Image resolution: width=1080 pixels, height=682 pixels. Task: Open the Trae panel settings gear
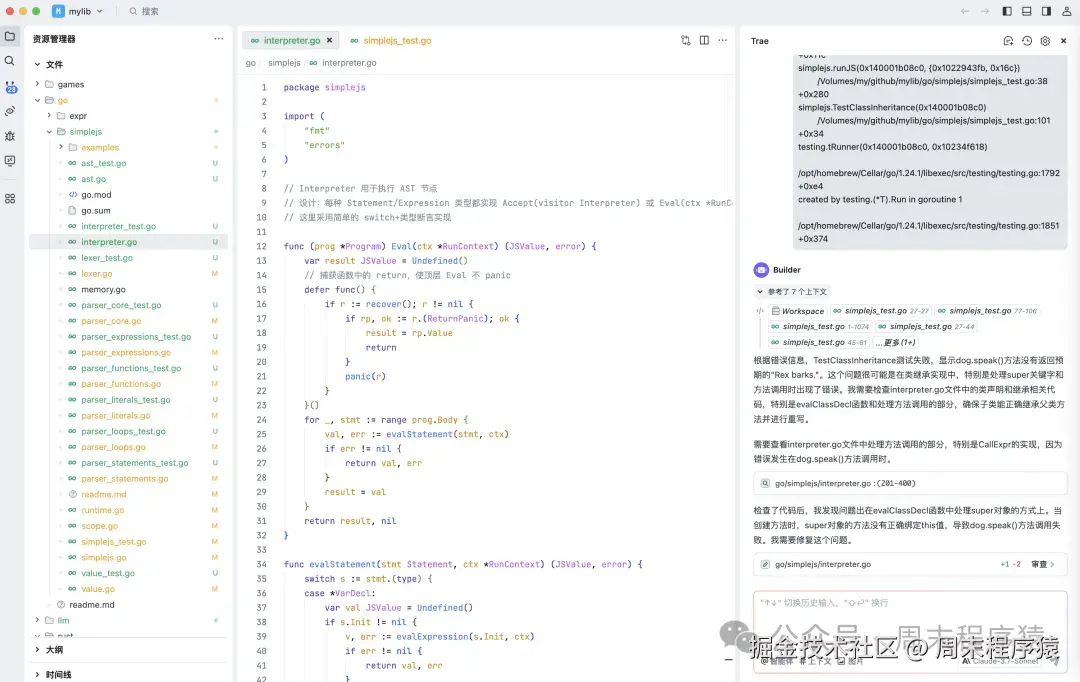click(x=1045, y=41)
